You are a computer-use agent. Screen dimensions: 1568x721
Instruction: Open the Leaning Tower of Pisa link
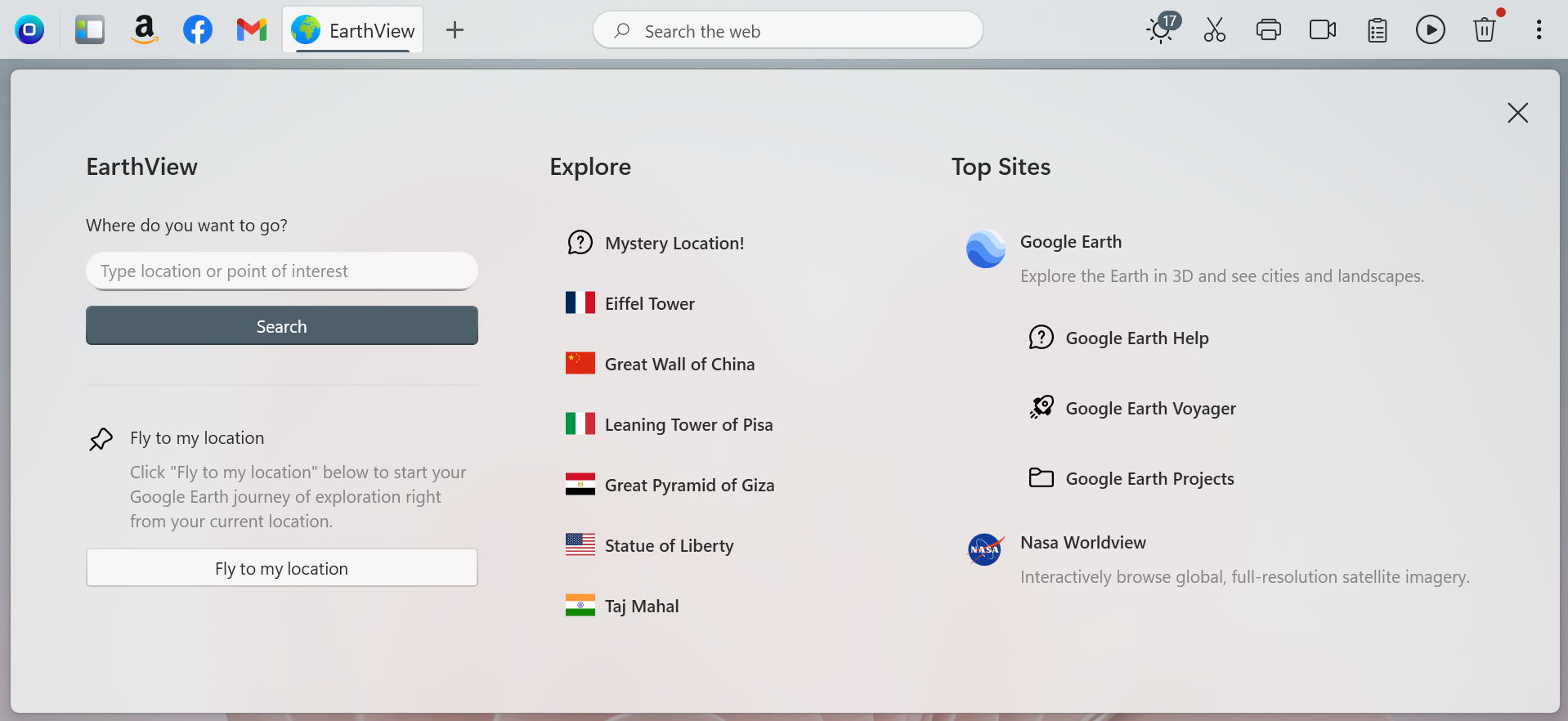coord(688,425)
